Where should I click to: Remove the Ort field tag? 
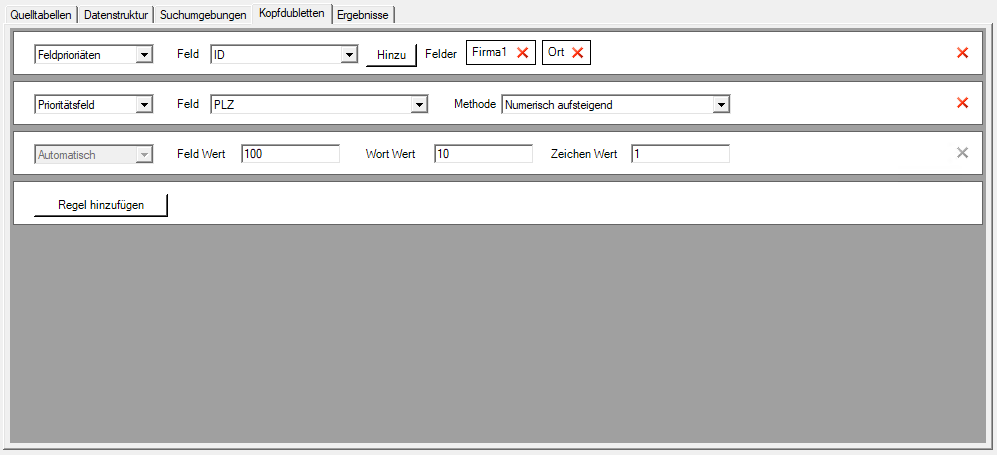tap(577, 53)
